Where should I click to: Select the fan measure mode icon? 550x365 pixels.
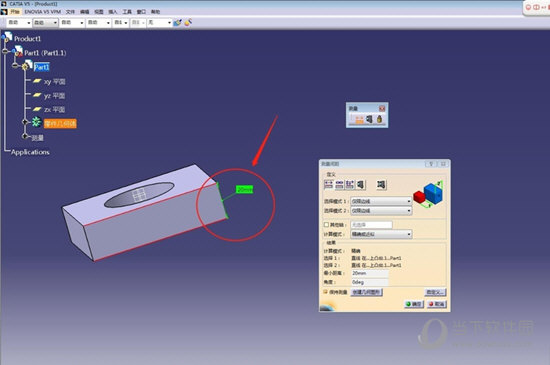point(350,184)
